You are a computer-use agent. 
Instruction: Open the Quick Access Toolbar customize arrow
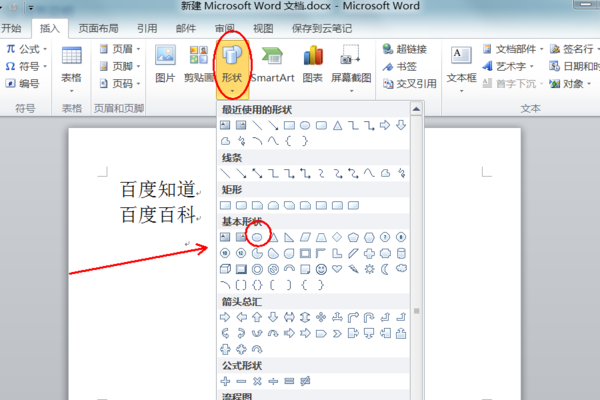31,8
